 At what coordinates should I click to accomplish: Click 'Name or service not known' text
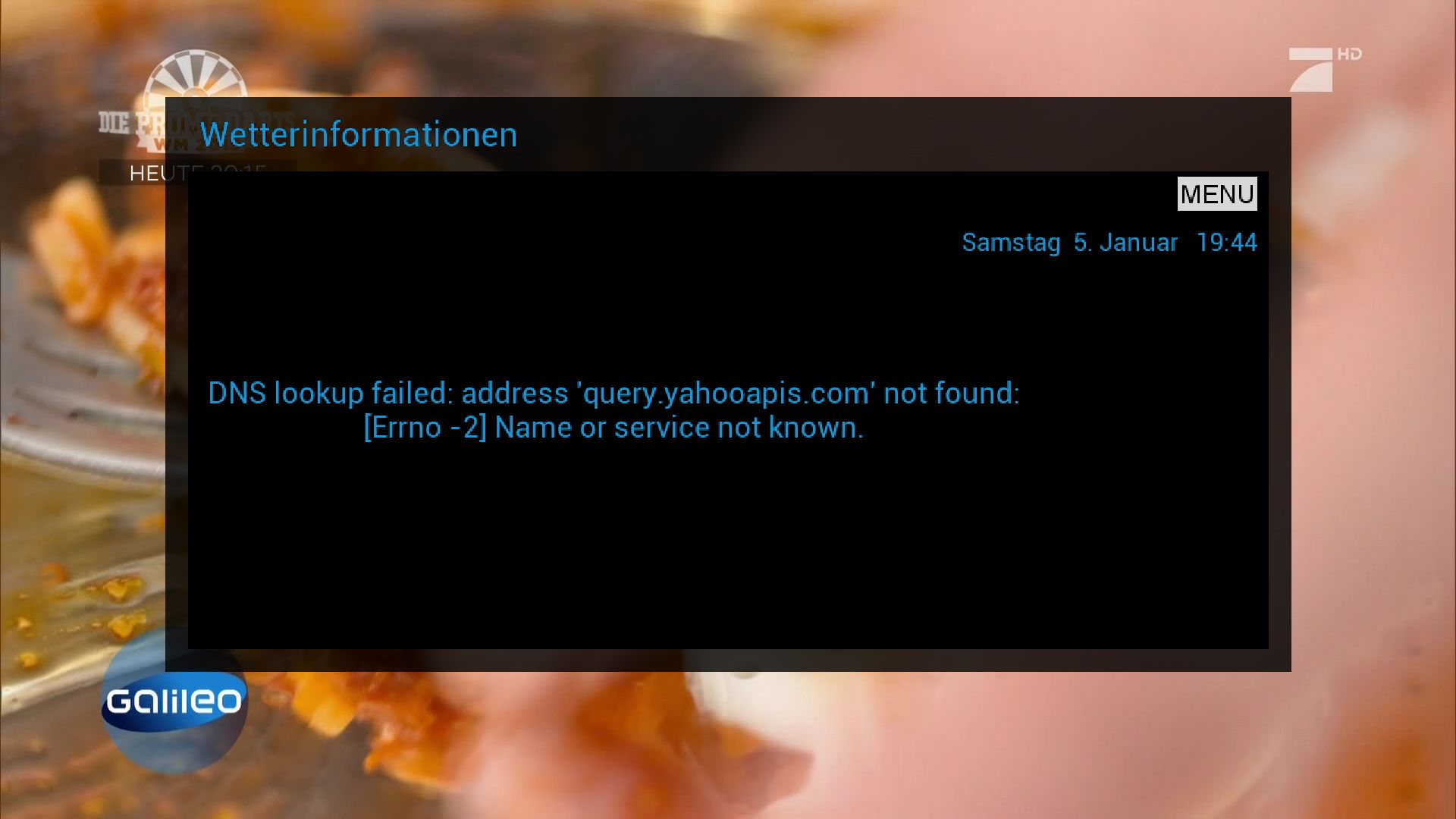pos(679,428)
